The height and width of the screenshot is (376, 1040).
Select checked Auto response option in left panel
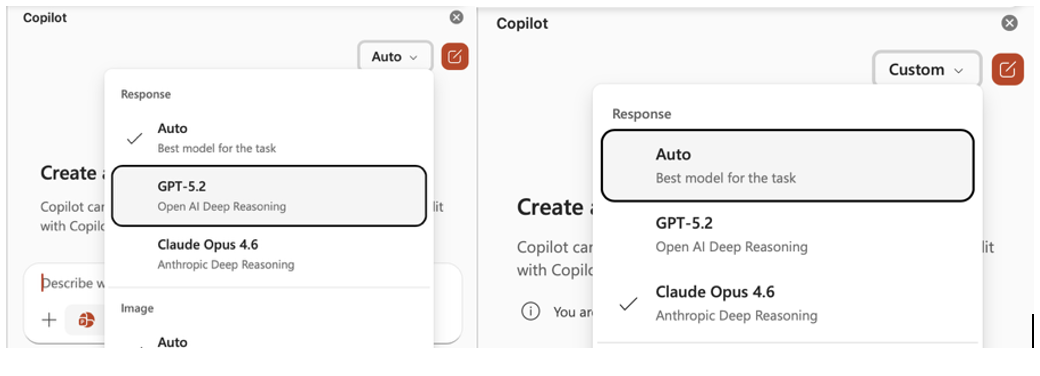(x=269, y=137)
